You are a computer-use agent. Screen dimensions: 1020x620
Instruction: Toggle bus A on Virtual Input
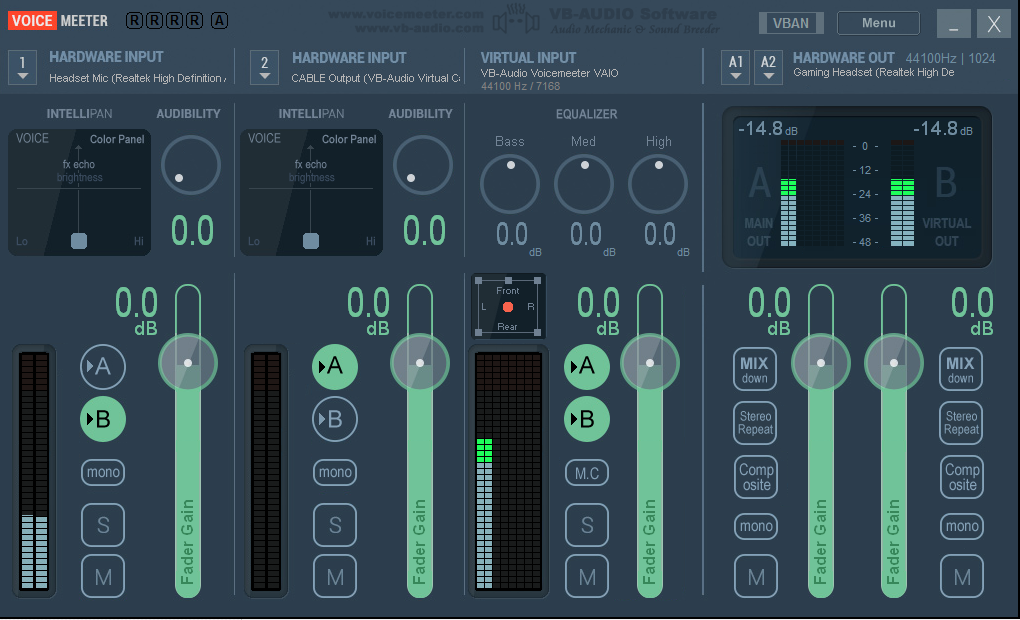tap(586, 366)
